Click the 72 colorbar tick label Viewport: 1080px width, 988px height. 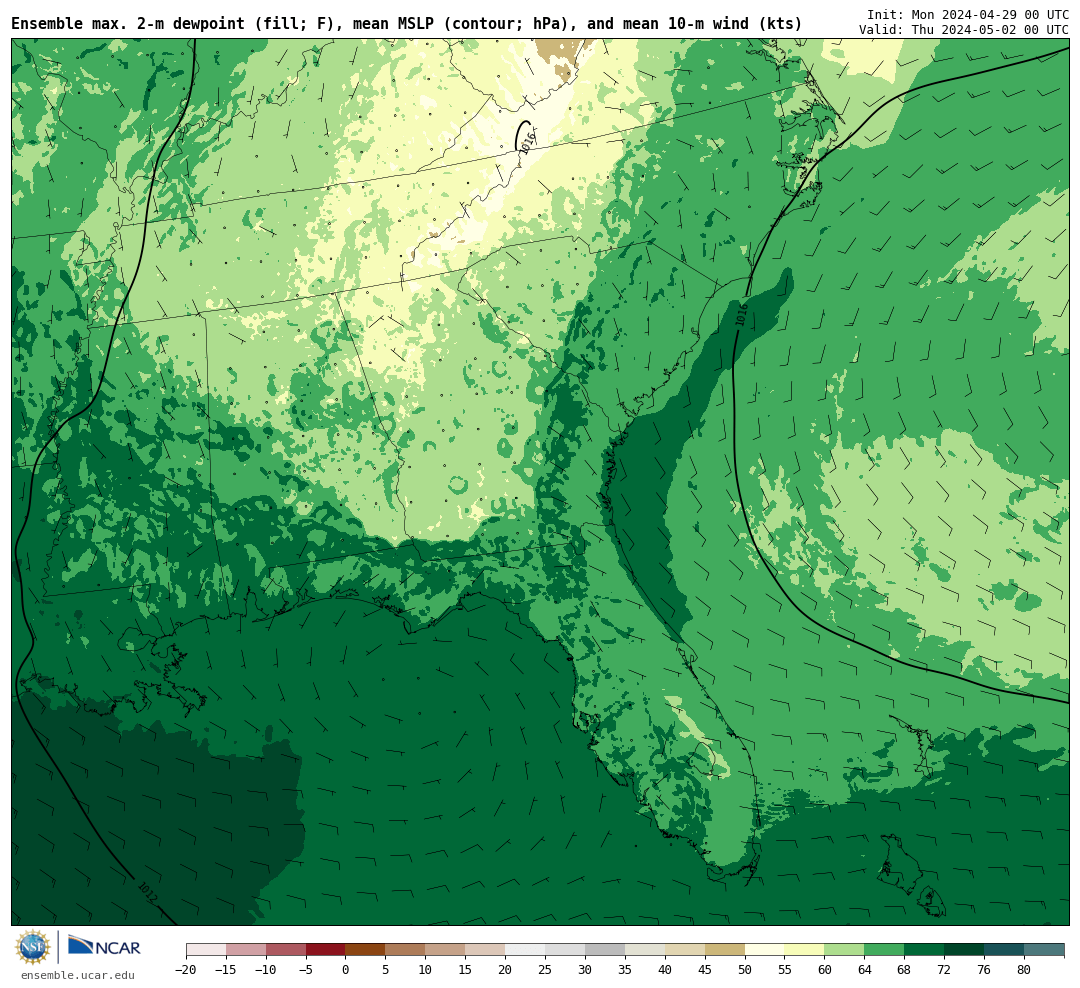(x=945, y=970)
